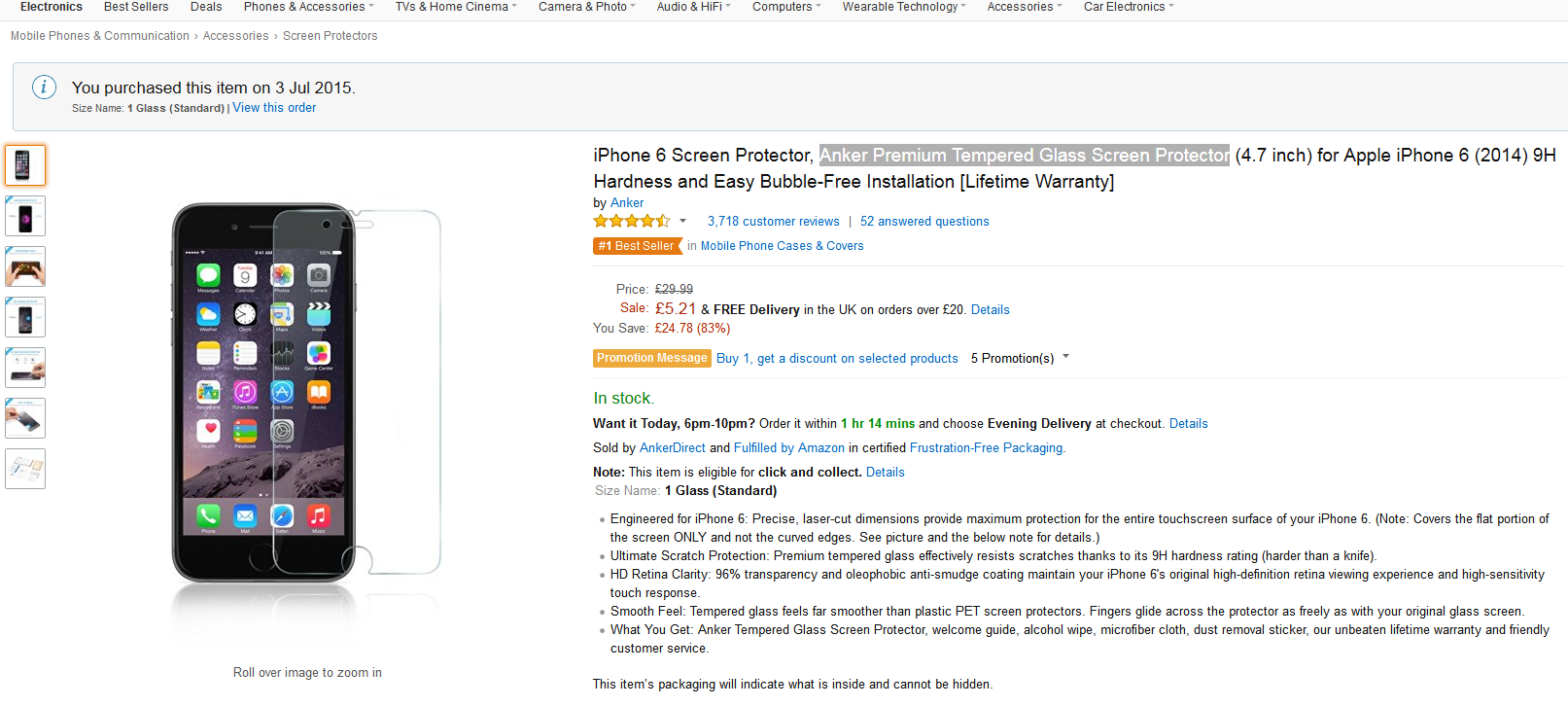Select thumbnail showing protector being peeled on
The image size is (1568, 707).
[x=25, y=418]
